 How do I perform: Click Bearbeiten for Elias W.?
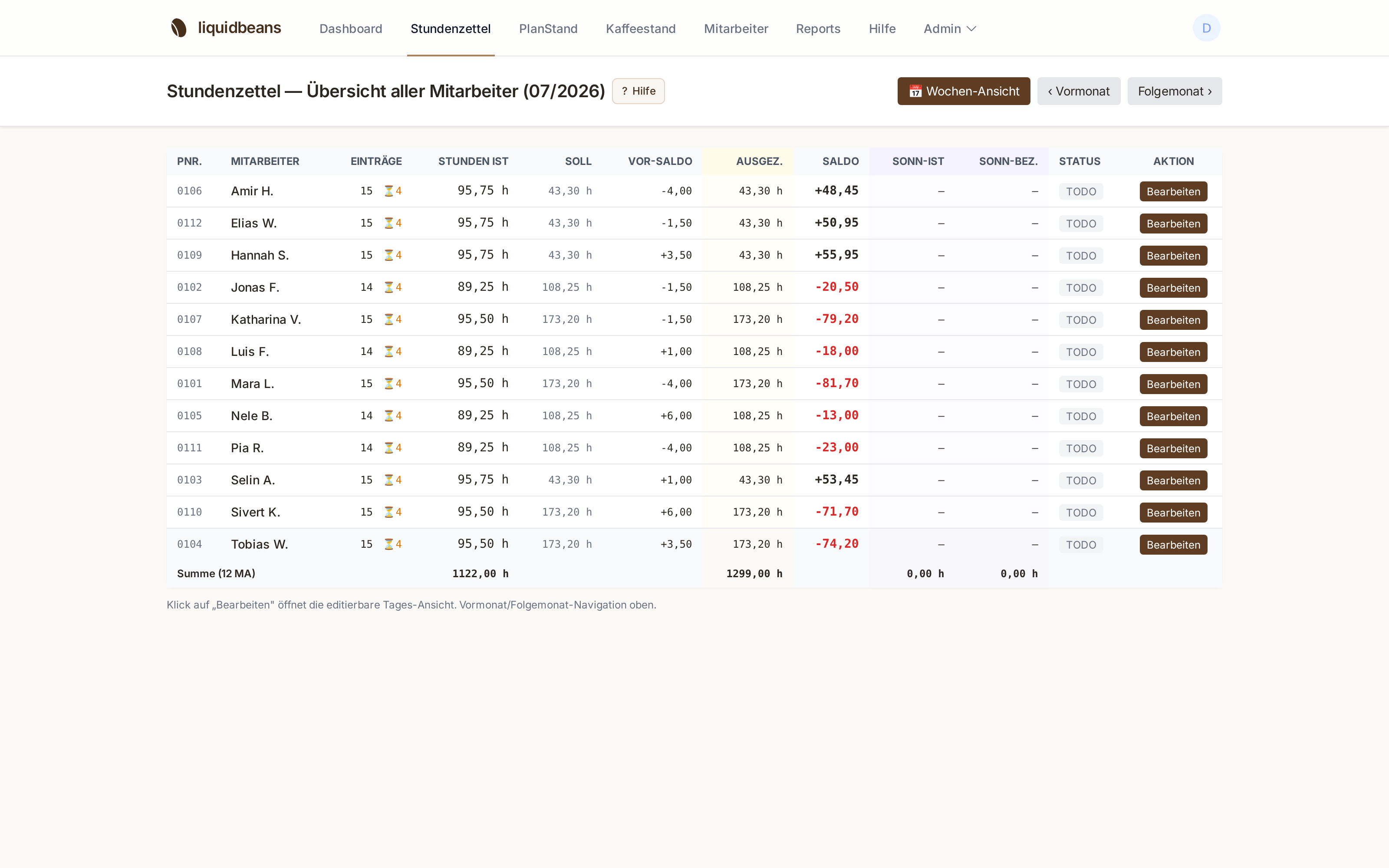tap(1173, 224)
